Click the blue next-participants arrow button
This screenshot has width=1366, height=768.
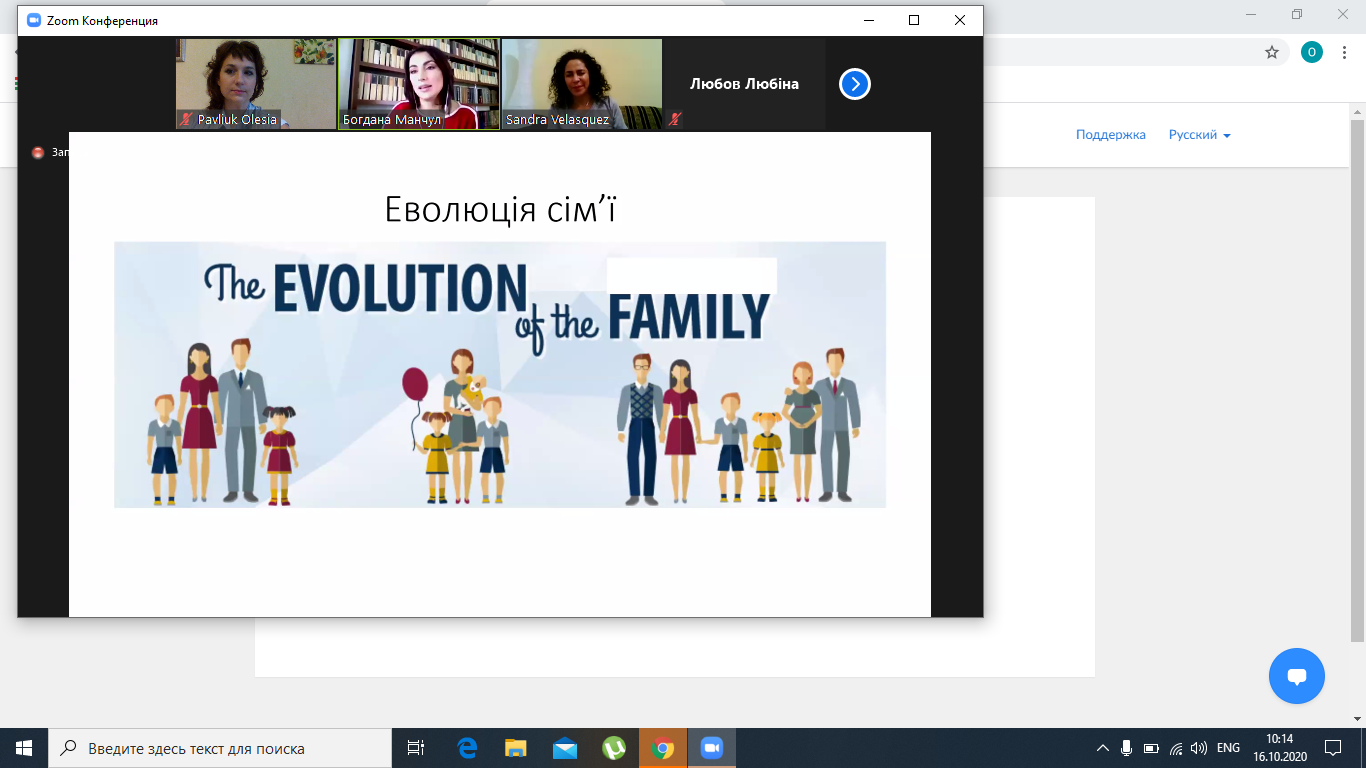854,84
